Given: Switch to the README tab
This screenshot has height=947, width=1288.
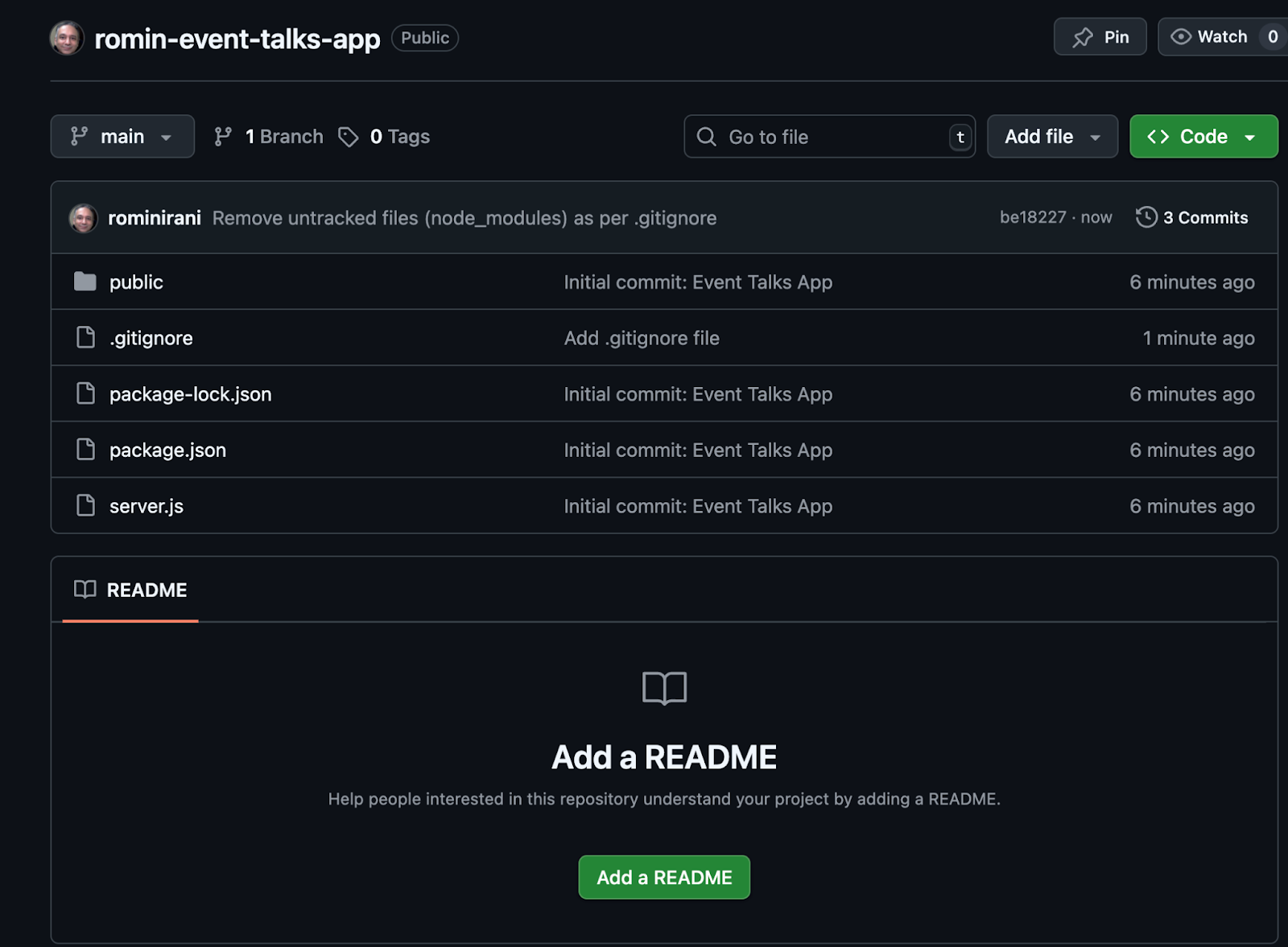Looking at the screenshot, I should coord(147,589).
